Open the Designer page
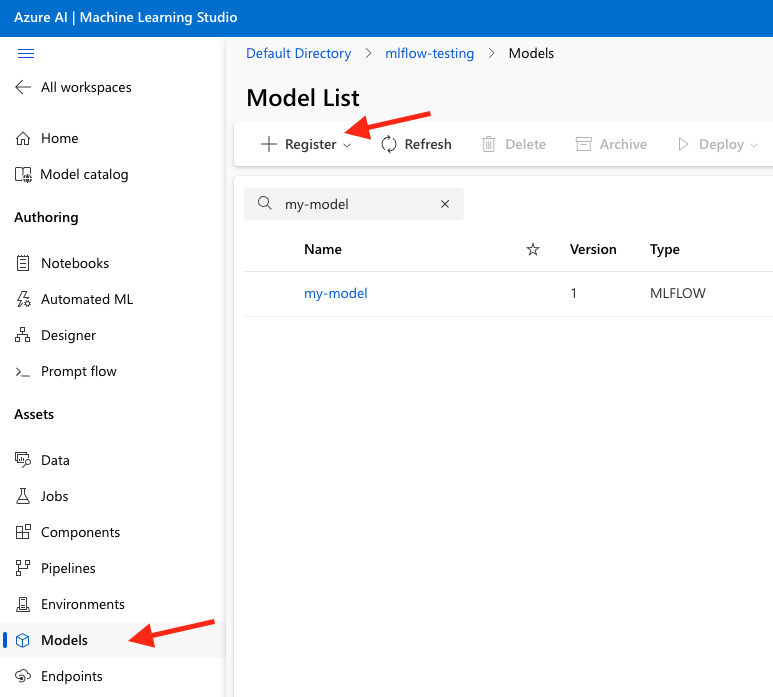The image size is (773, 697). pos(69,335)
